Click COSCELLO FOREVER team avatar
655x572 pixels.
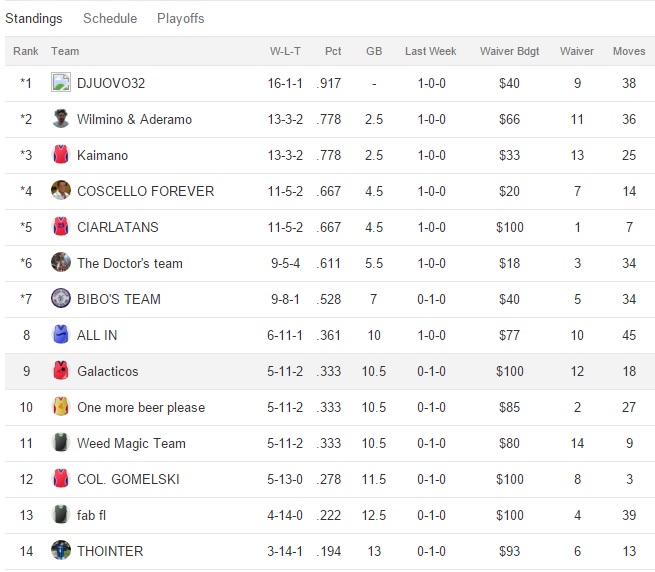coord(61,191)
